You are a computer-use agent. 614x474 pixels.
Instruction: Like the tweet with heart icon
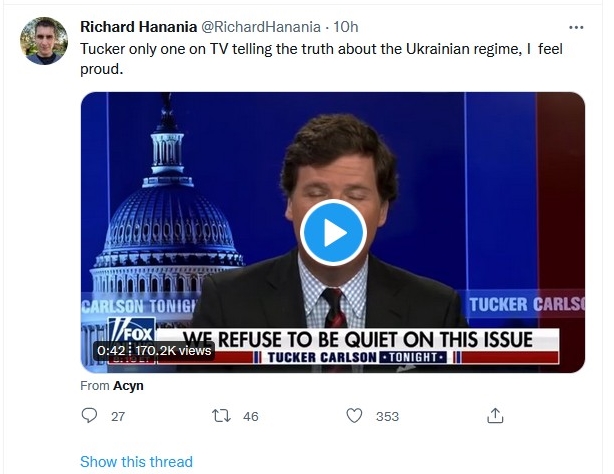coord(354,416)
